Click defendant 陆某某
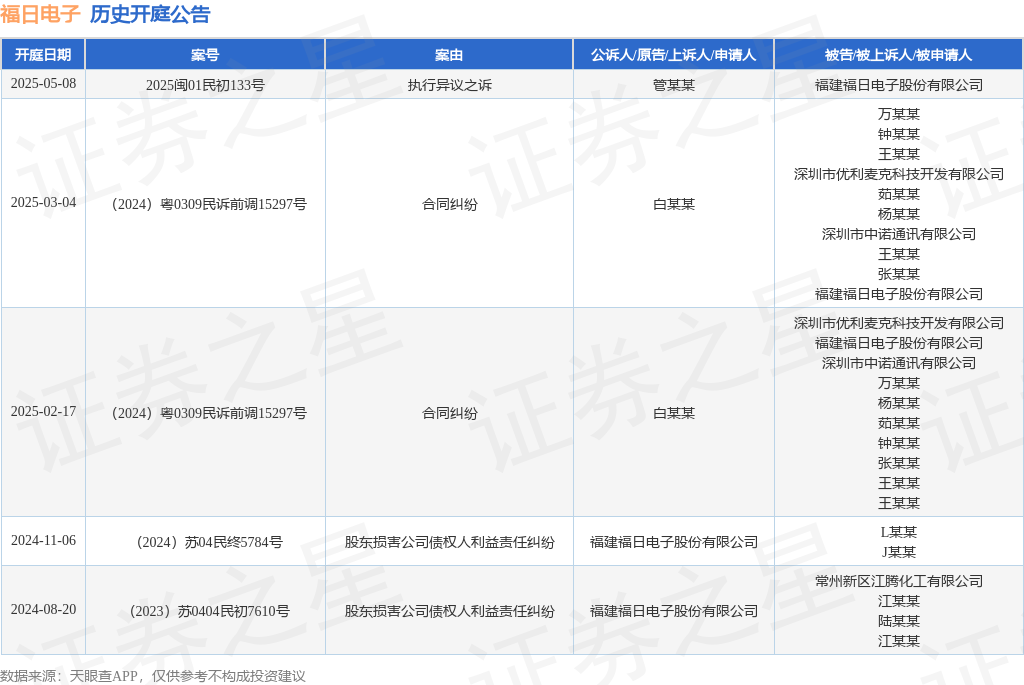The image size is (1024, 685). (x=899, y=621)
